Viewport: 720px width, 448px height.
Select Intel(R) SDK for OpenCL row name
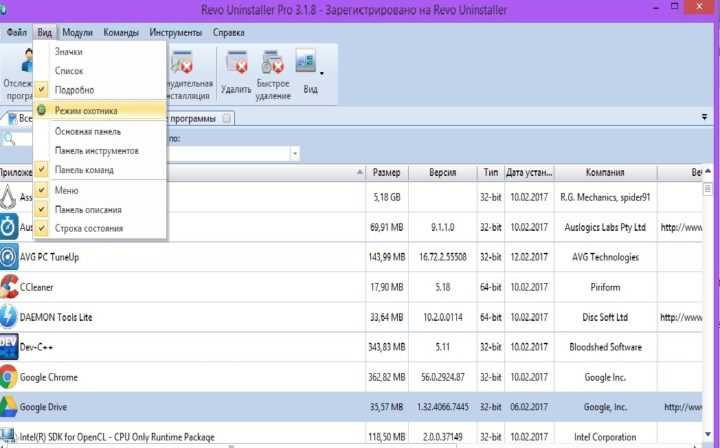[x=117, y=437]
